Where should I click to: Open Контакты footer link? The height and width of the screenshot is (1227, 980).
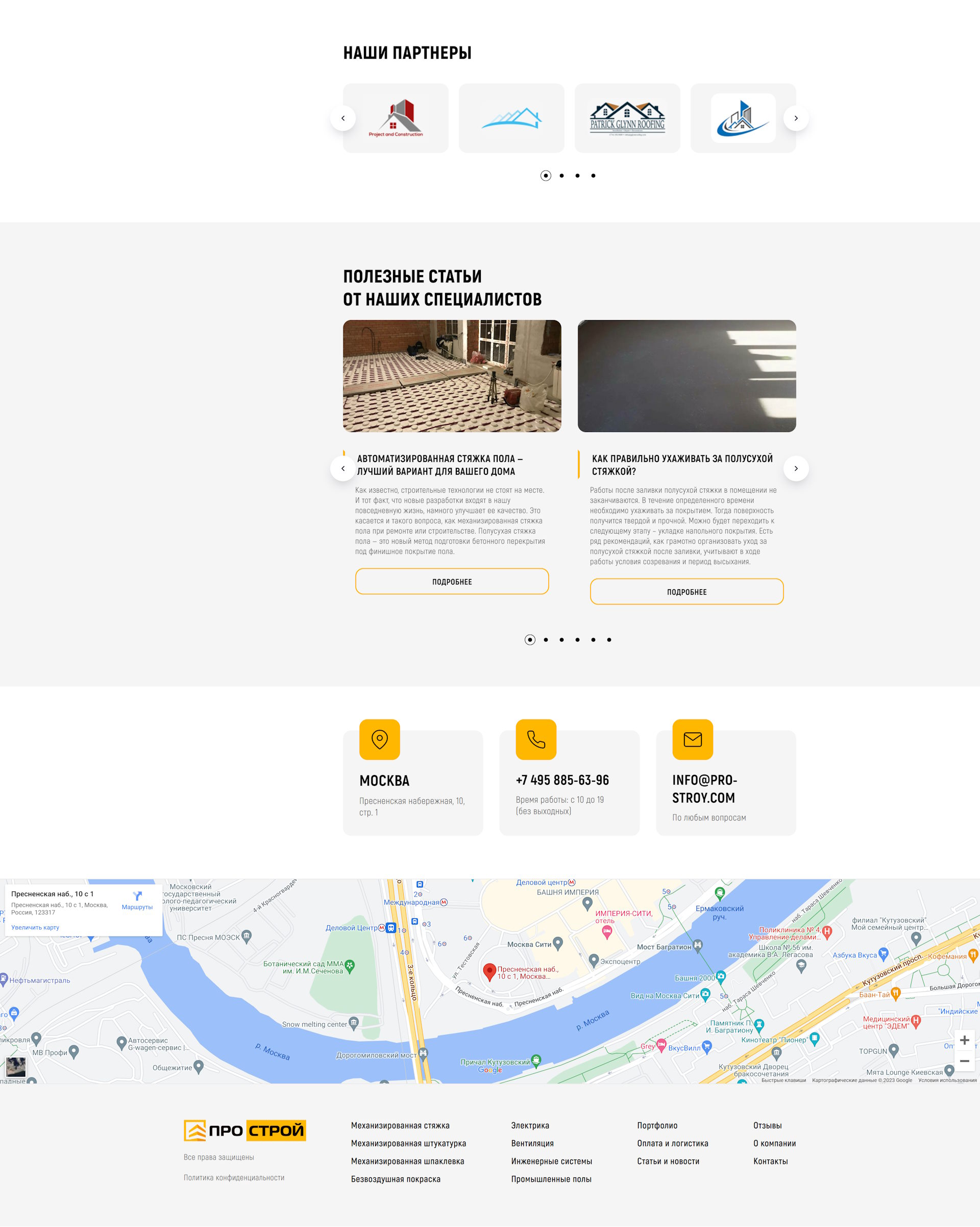click(x=771, y=1161)
